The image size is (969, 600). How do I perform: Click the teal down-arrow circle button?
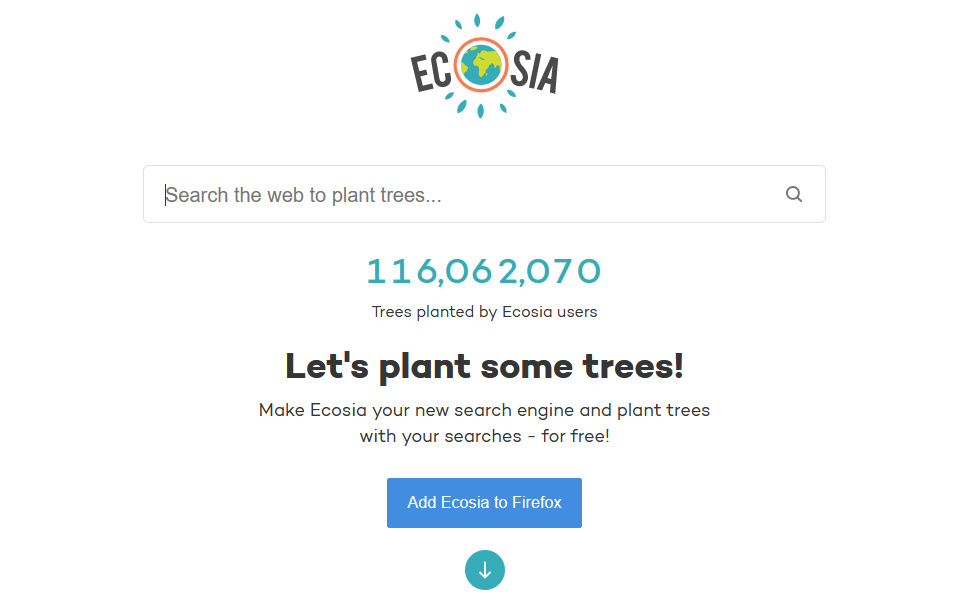[484, 570]
